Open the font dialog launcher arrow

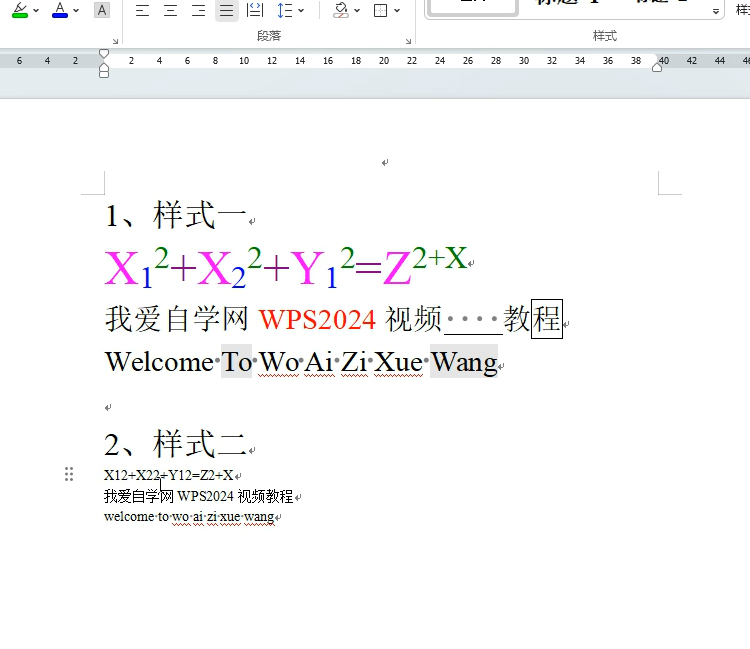pos(115,42)
